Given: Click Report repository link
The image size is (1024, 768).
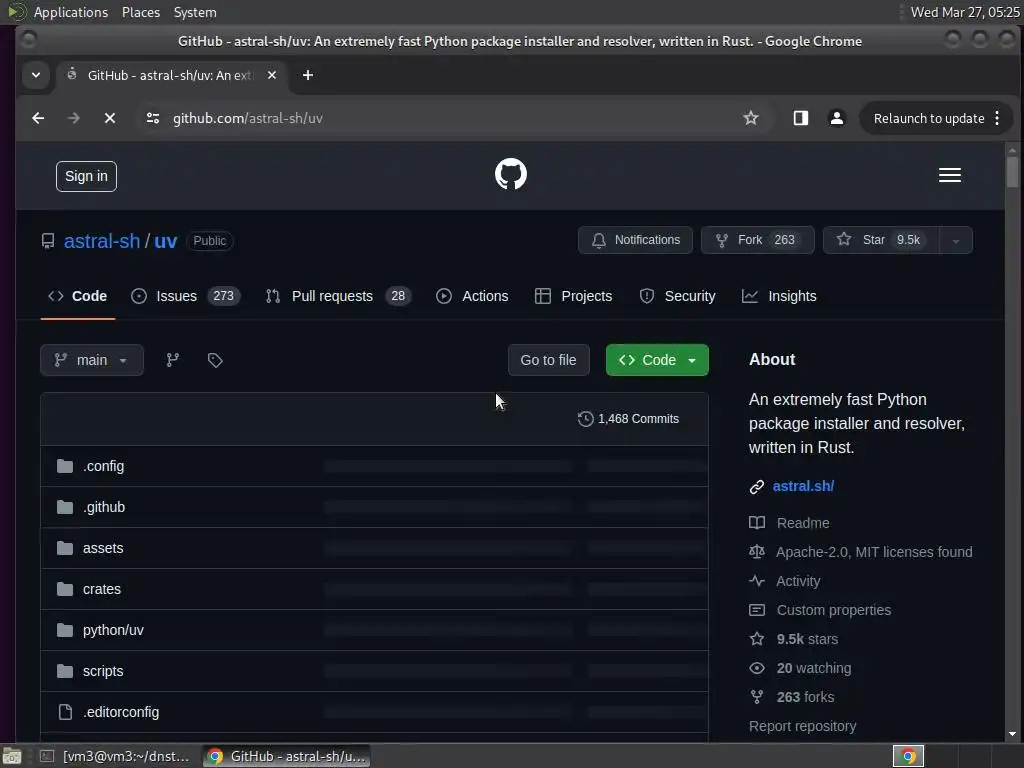Looking at the screenshot, I should pyautogui.click(x=803, y=726).
